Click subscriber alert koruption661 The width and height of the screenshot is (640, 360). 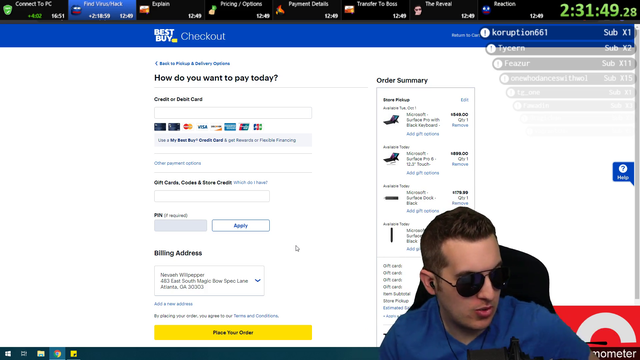557,33
